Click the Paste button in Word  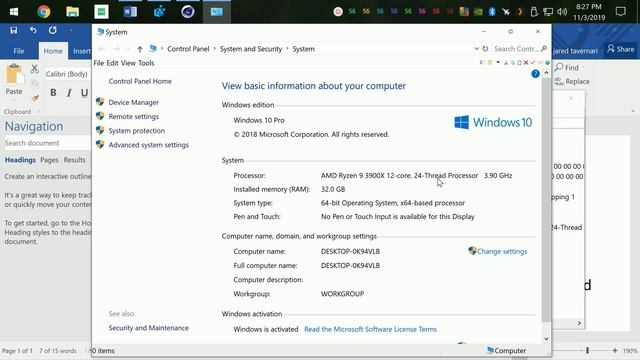[14, 80]
